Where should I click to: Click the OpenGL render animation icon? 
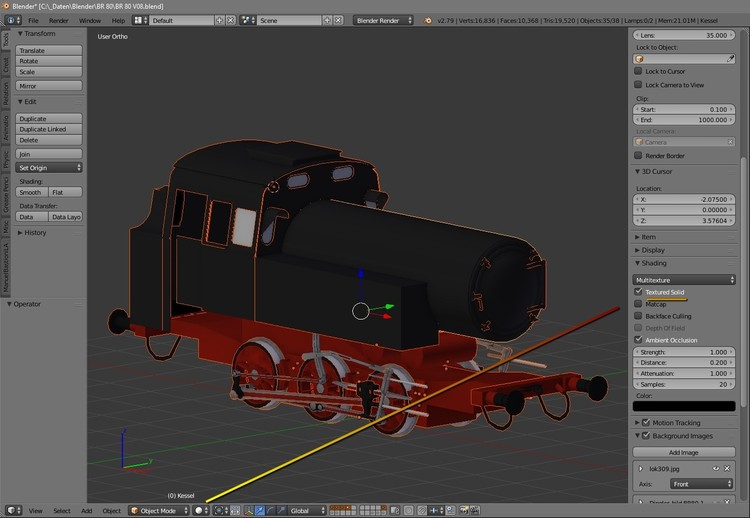pyautogui.click(x=475, y=510)
